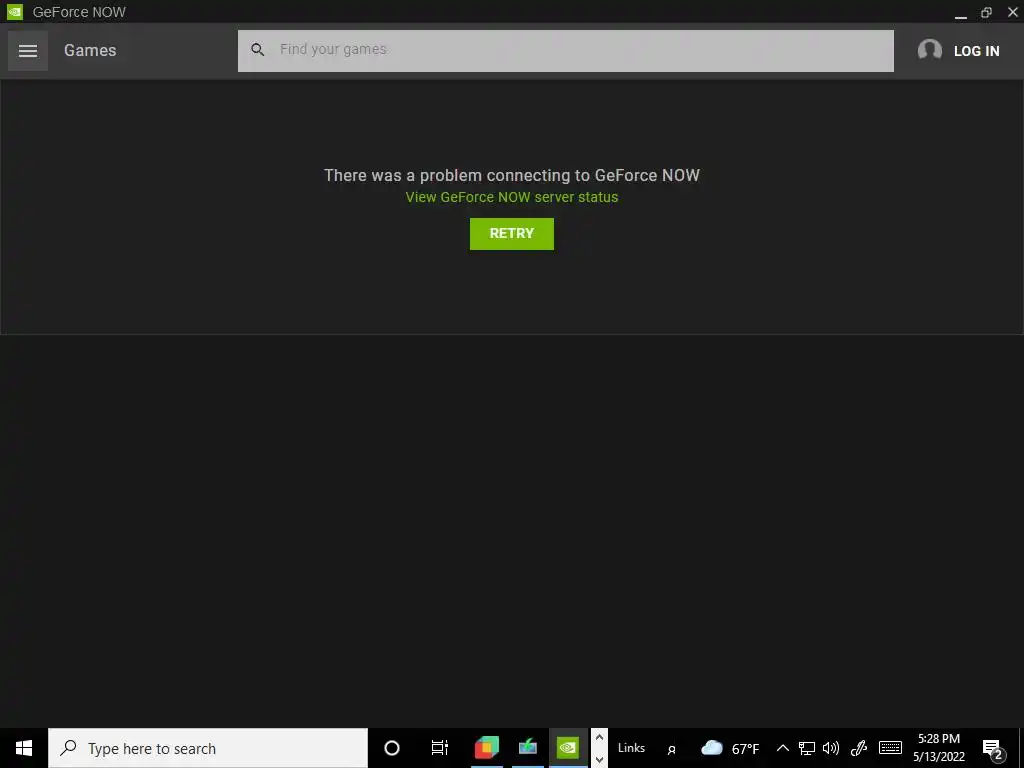
Task: Click the RETRY button
Action: (x=511, y=234)
